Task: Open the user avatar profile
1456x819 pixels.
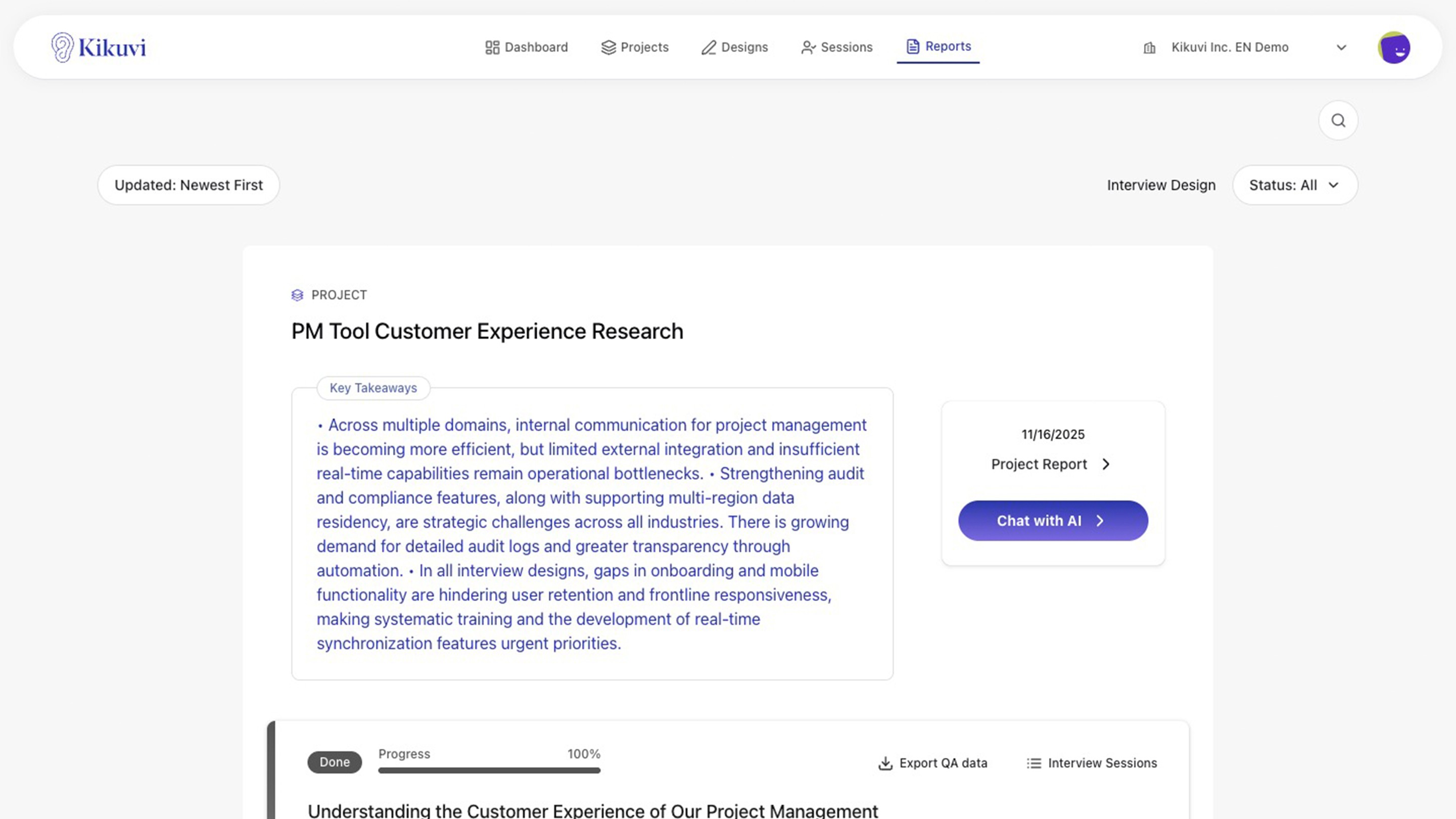Action: (x=1393, y=48)
